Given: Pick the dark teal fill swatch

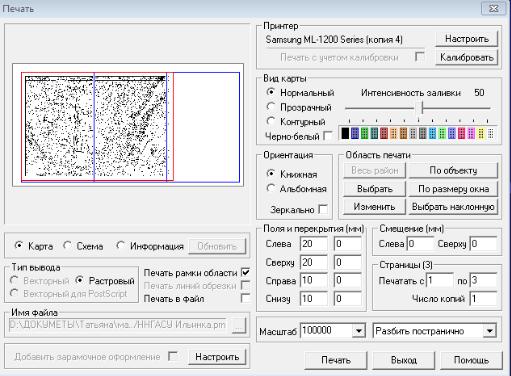Looking at the screenshot, I should [374, 134].
